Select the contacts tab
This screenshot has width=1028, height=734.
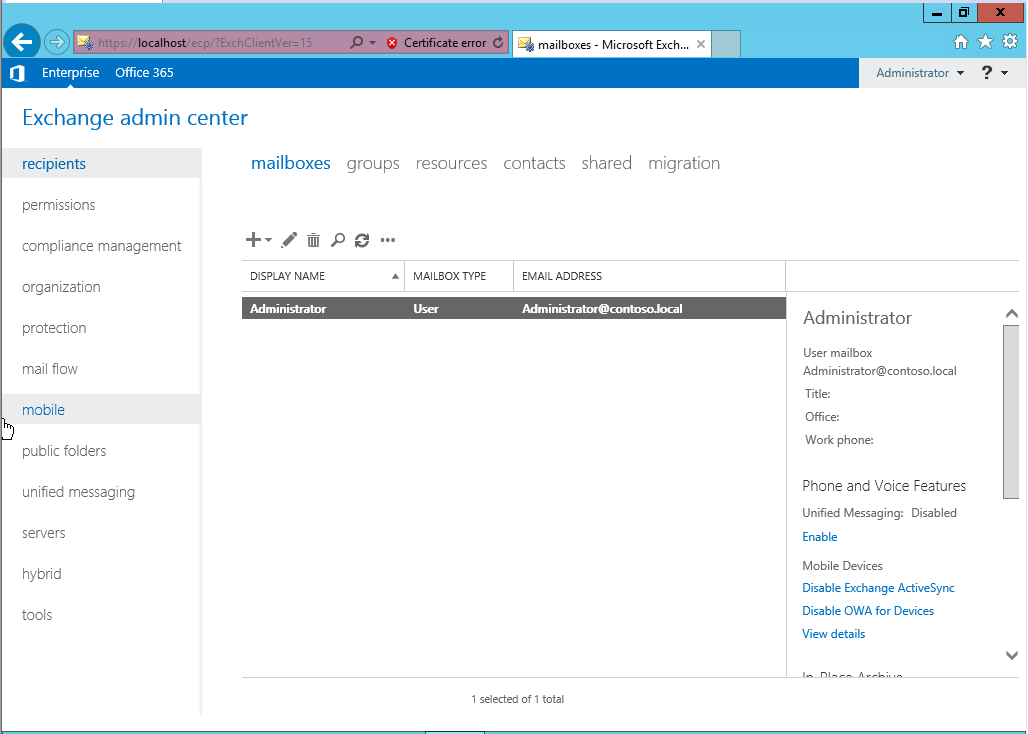coord(534,163)
